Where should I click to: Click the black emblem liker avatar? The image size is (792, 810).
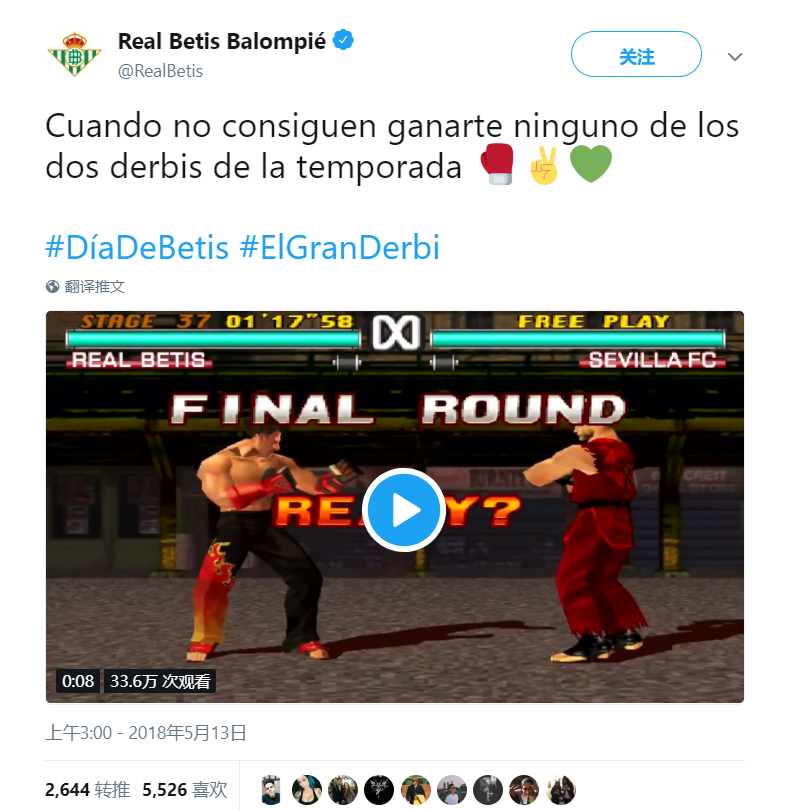(379, 790)
